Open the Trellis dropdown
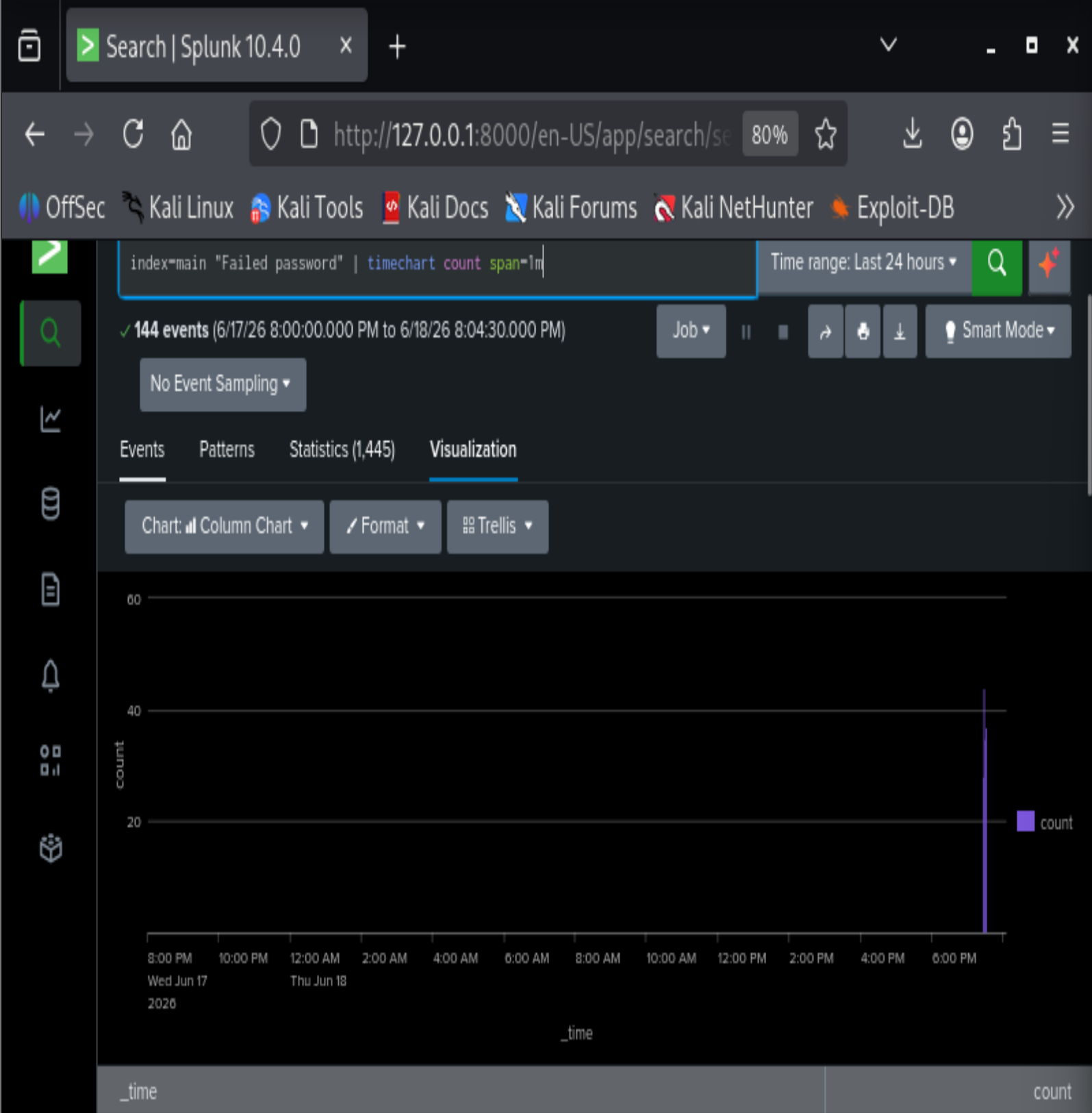1092x1113 pixels. (497, 526)
